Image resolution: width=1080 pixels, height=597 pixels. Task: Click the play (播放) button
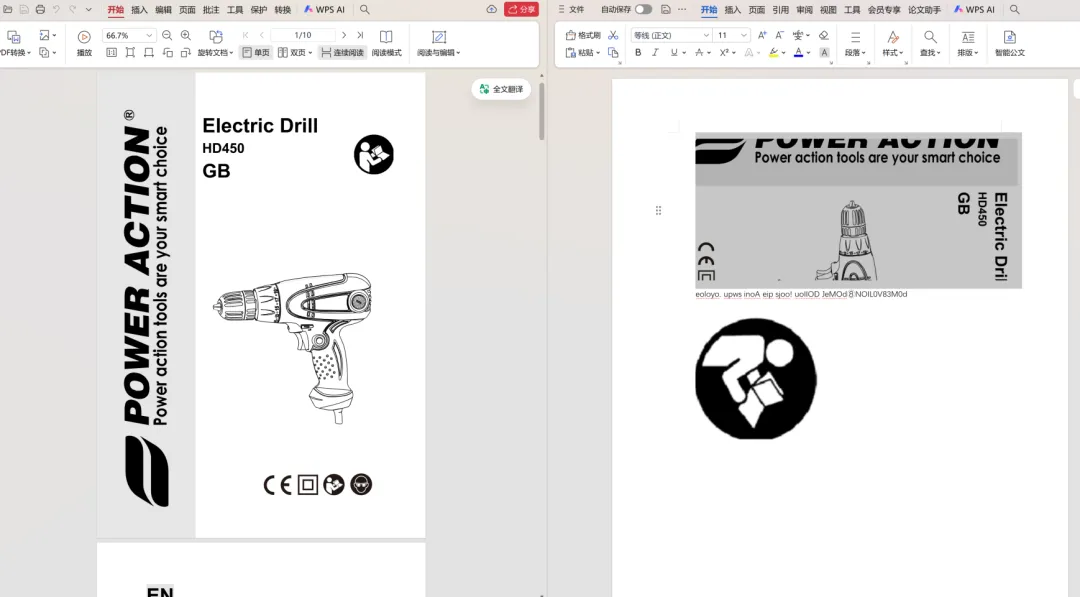84,43
